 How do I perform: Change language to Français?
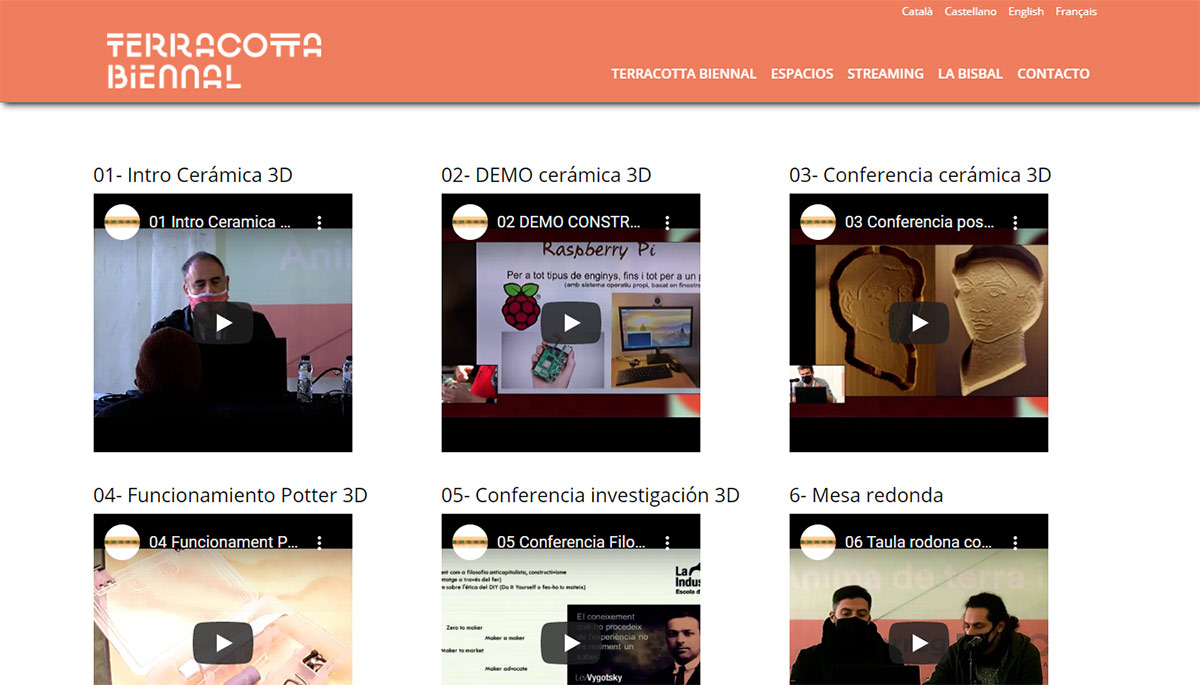(x=1076, y=12)
